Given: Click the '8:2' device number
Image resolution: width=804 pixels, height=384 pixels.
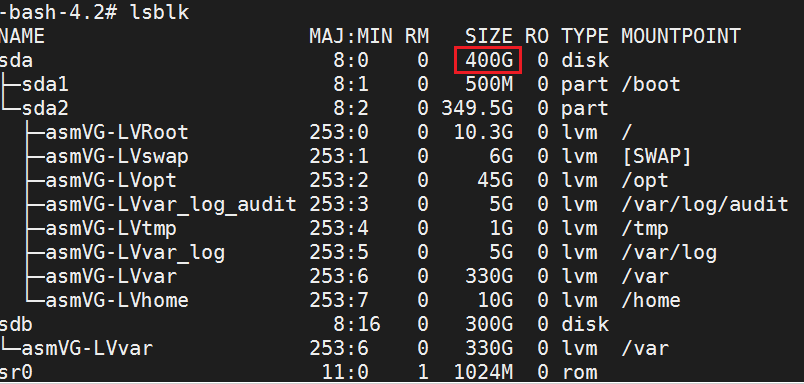Looking at the screenshot, I should pos(351,108).
